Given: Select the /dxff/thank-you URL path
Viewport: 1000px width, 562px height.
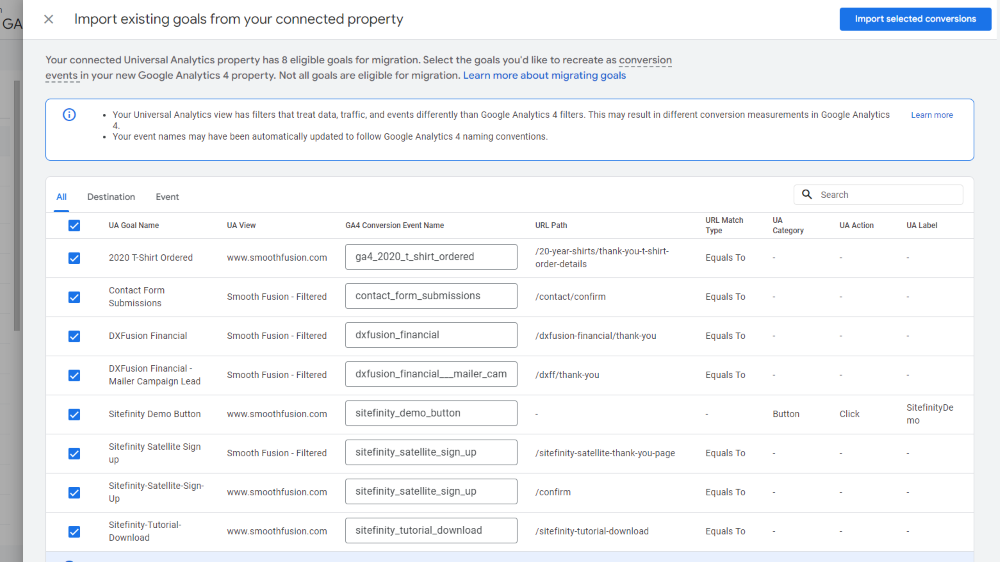Looking at the screenshot, I should pyautogui.click(x=567, y=375).
